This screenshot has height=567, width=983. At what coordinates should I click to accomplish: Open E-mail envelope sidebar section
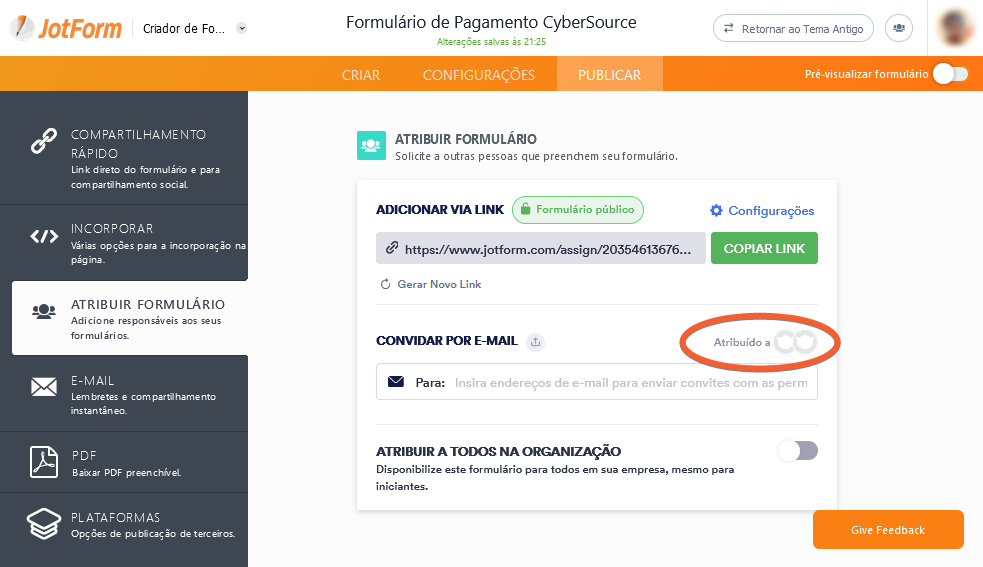pos(44,387)
